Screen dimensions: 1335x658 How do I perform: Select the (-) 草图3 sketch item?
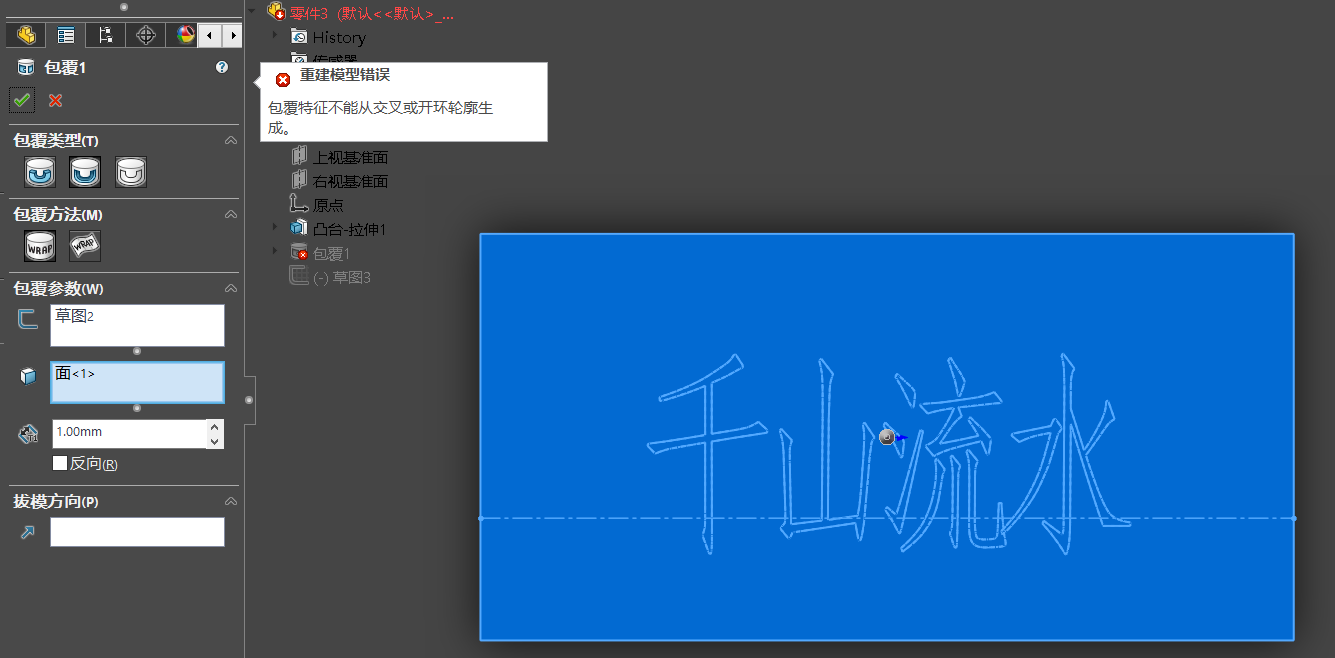(341, 277)
